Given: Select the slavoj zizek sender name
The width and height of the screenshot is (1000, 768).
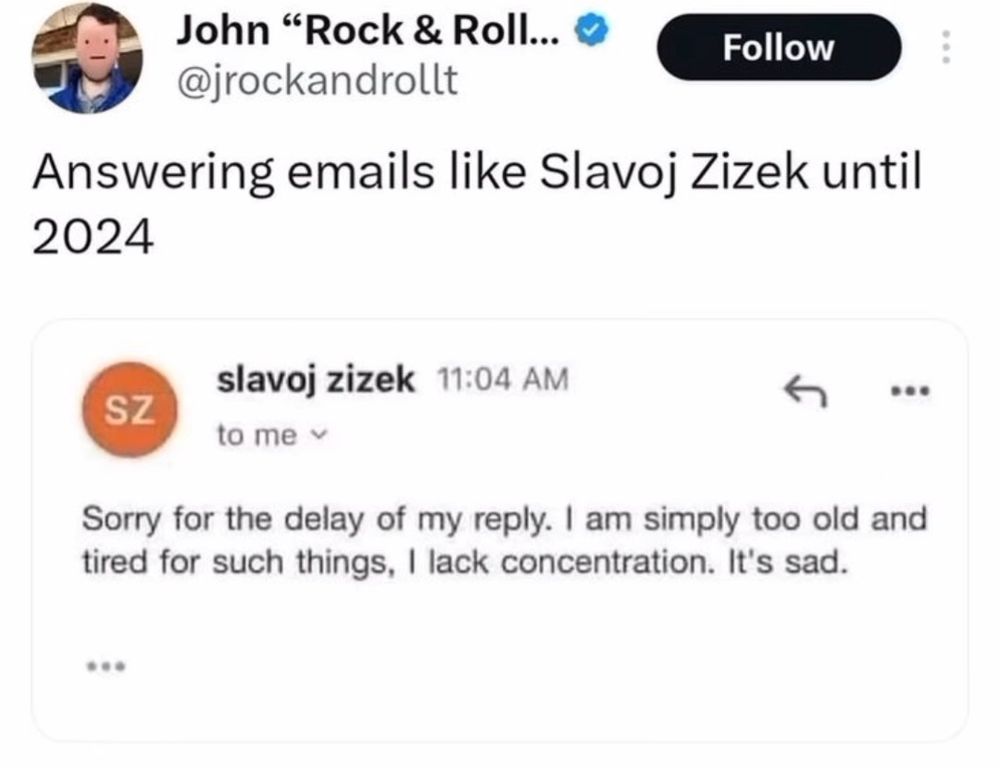Looking at the screenshot, I should point(315,377).
